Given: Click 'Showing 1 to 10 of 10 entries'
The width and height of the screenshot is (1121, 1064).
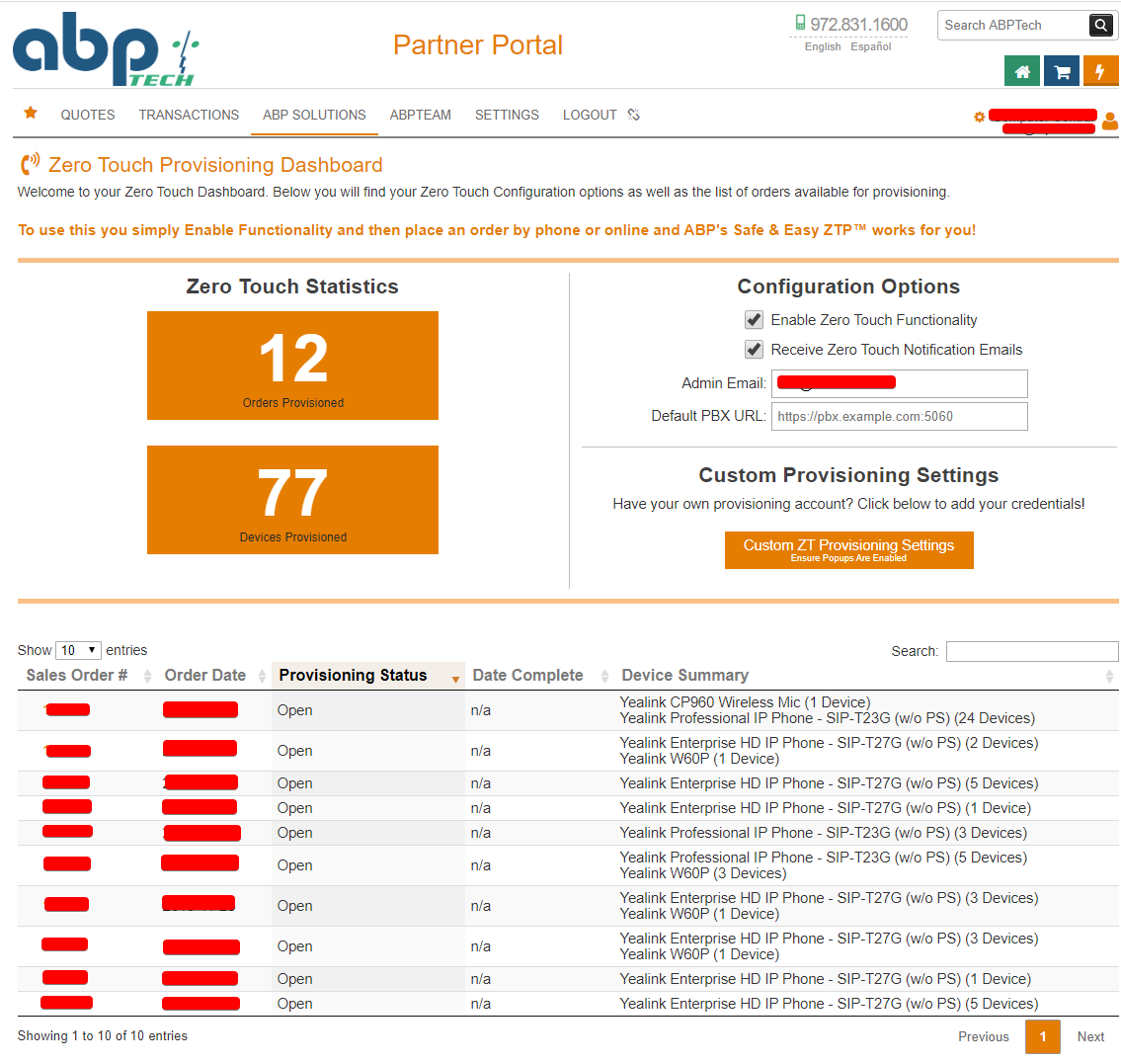Looking at the screenshot, I should pyautogui.click(x=103, y=1035).
